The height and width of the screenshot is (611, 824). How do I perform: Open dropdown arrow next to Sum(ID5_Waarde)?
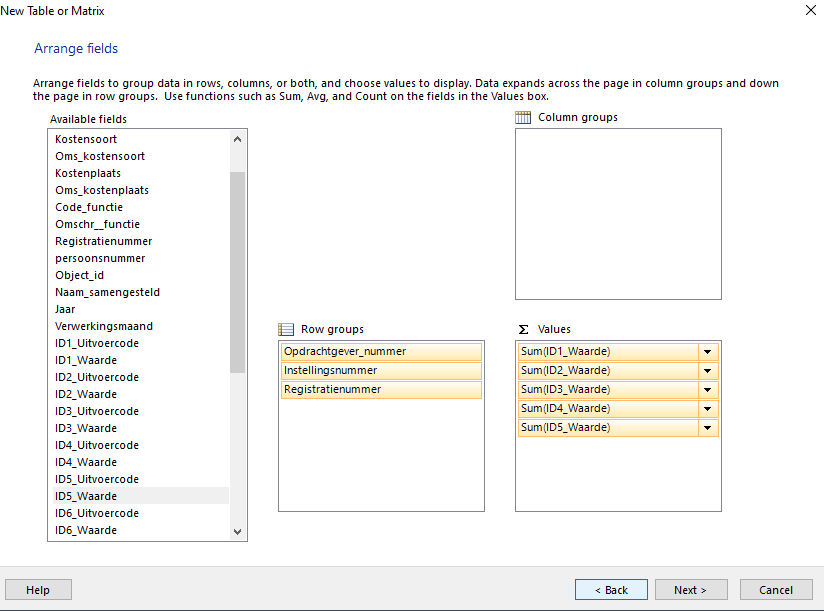708,428
